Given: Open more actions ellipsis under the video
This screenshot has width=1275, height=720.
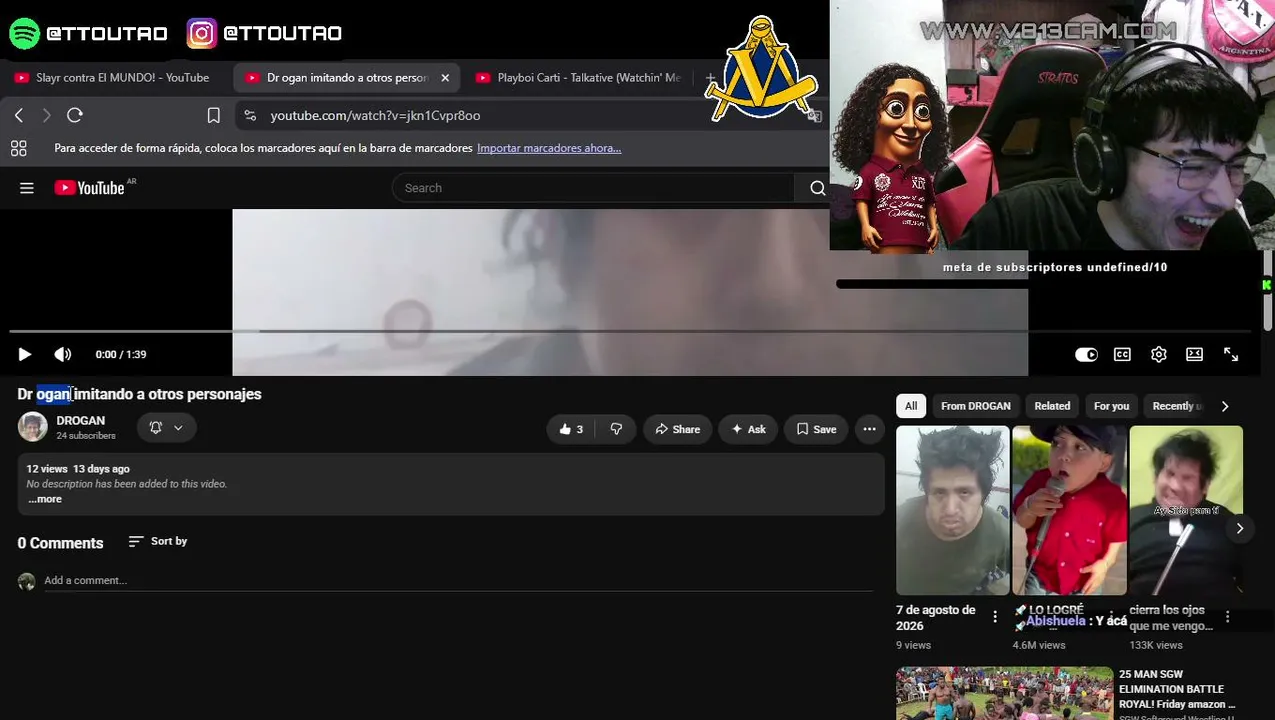Looking at the screenshot, I should click(x=869, y=429).
